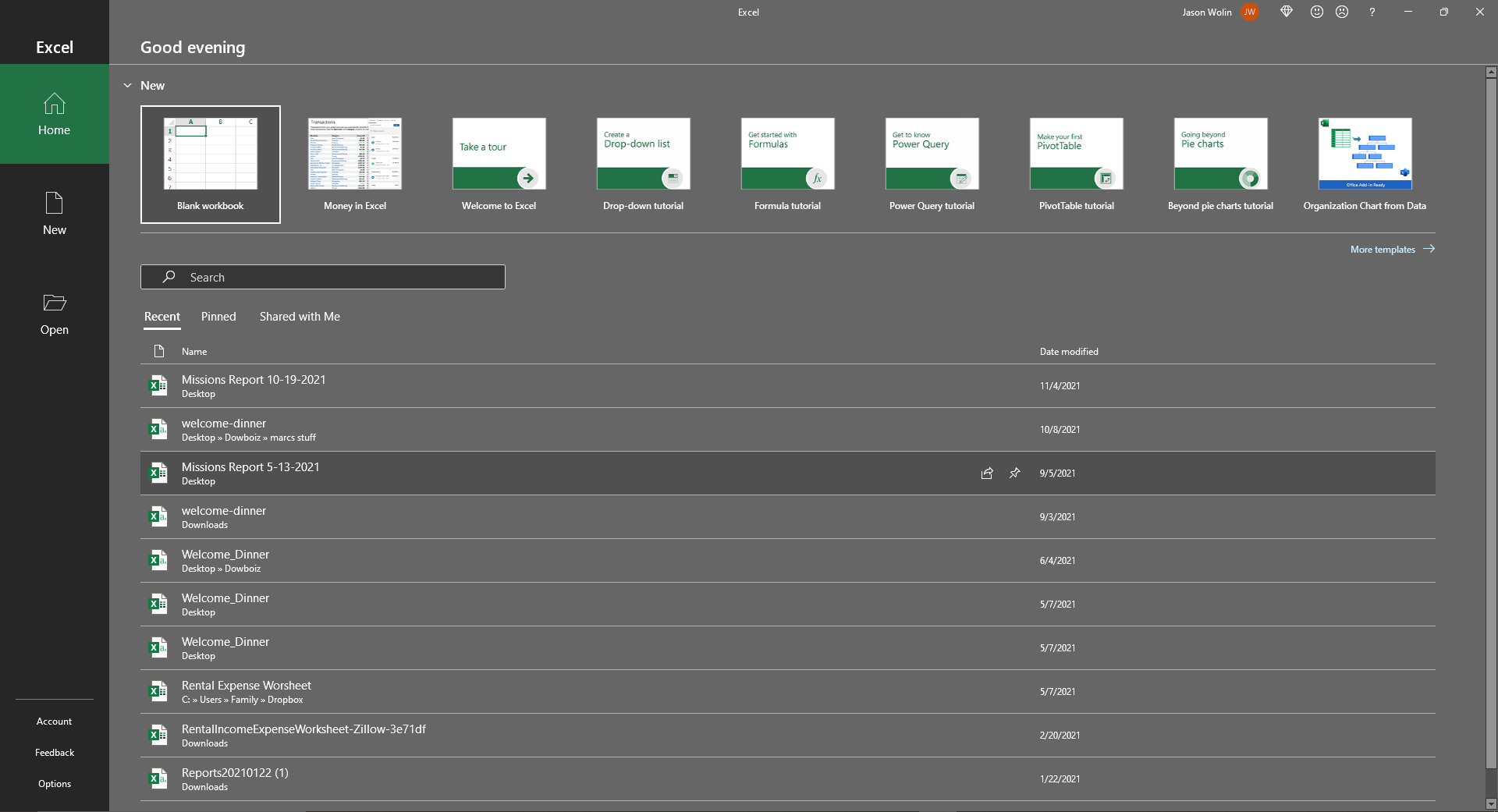Open the Missions Report 5-13-2021 file name
This screenshot has height=812, width=1498.
tap(250, 466)
